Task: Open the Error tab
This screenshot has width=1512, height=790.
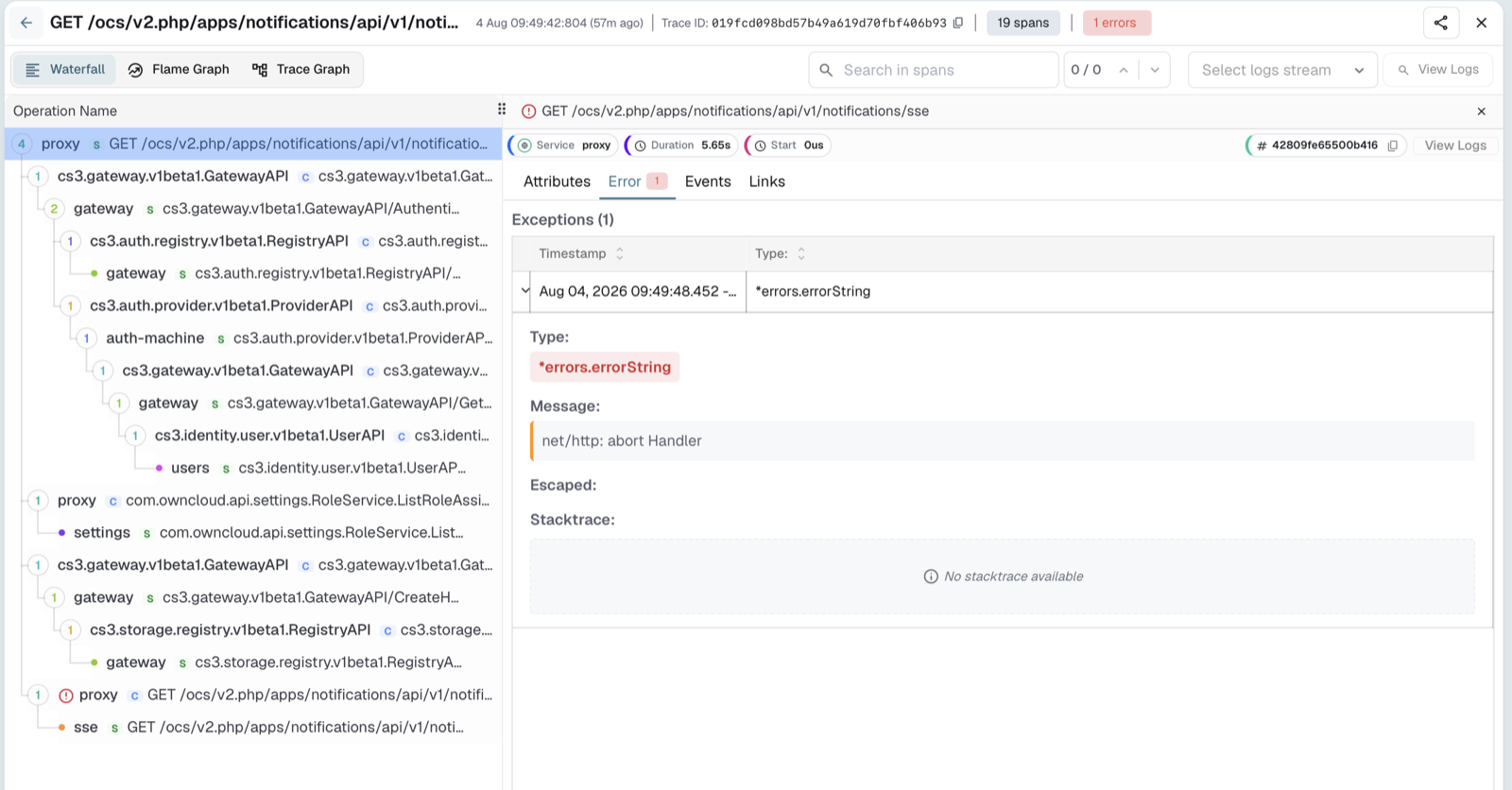Action: click(x=637, y=181)
